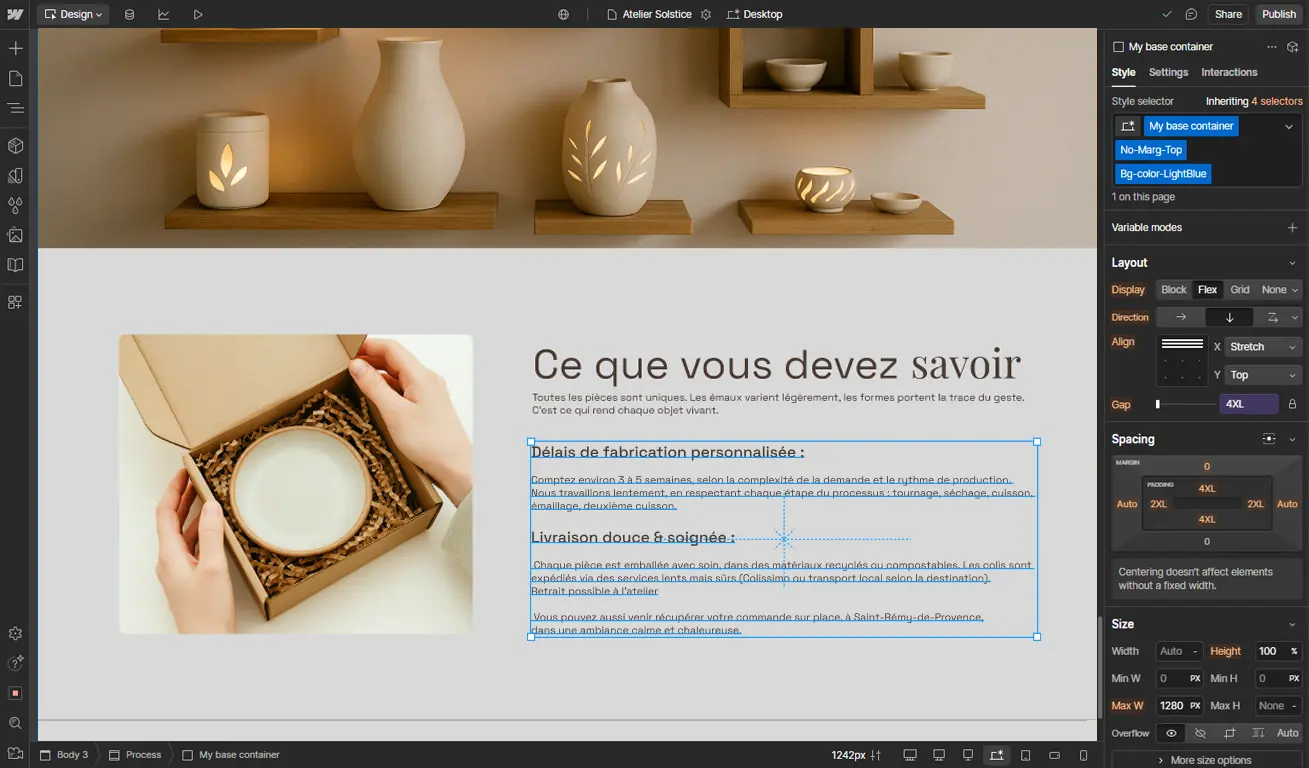
Task: Switch to the Style tab
Action: (x=1124, y=72)
